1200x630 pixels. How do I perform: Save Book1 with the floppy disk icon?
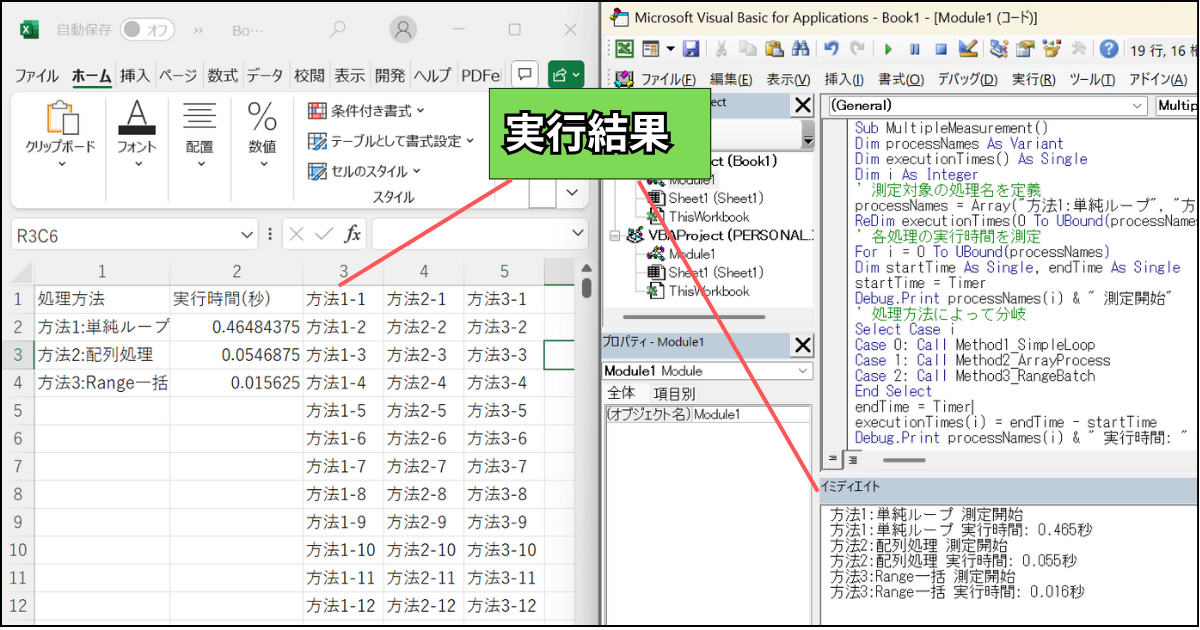[691, 48]
